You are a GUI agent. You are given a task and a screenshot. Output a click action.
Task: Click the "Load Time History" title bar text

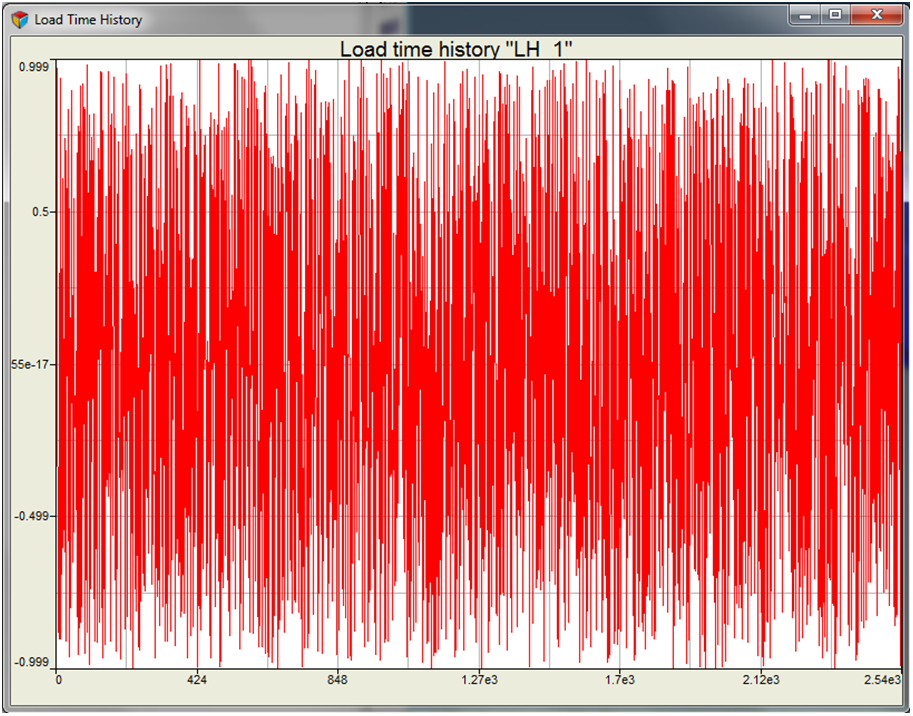coord(88,20)
